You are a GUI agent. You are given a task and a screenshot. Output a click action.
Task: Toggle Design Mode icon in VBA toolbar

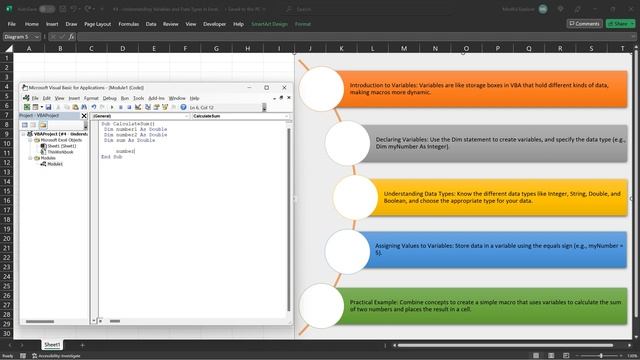[138, 107]
